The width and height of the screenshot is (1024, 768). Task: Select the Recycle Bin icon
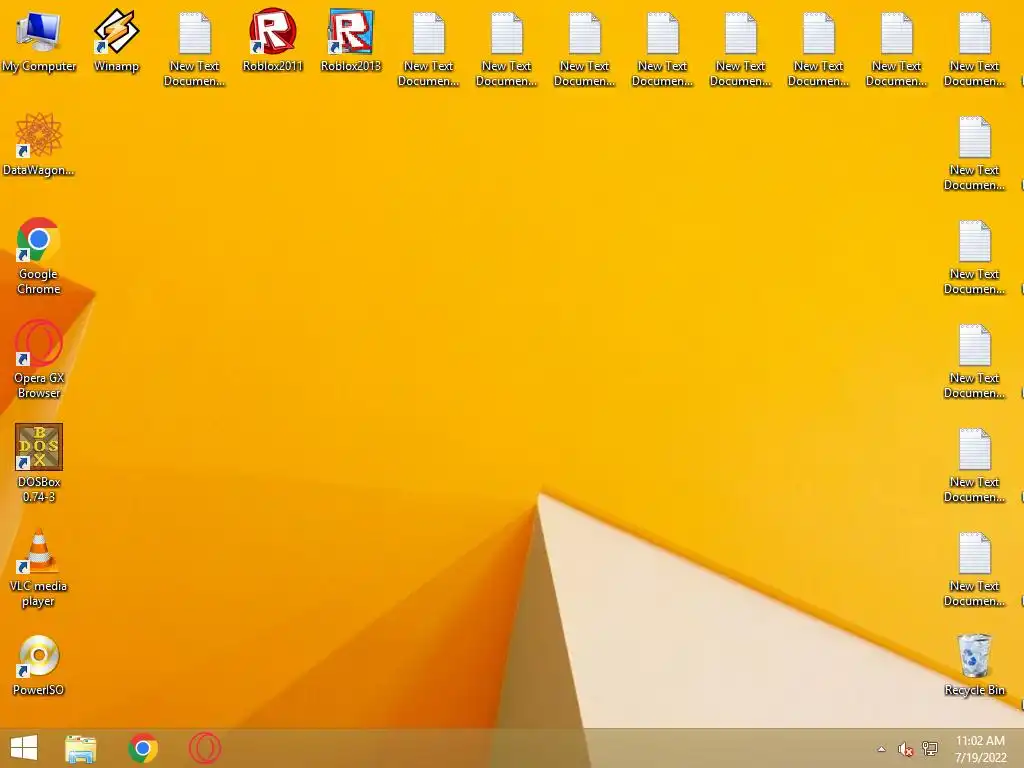pyautogui.click(x=974, y=665)
